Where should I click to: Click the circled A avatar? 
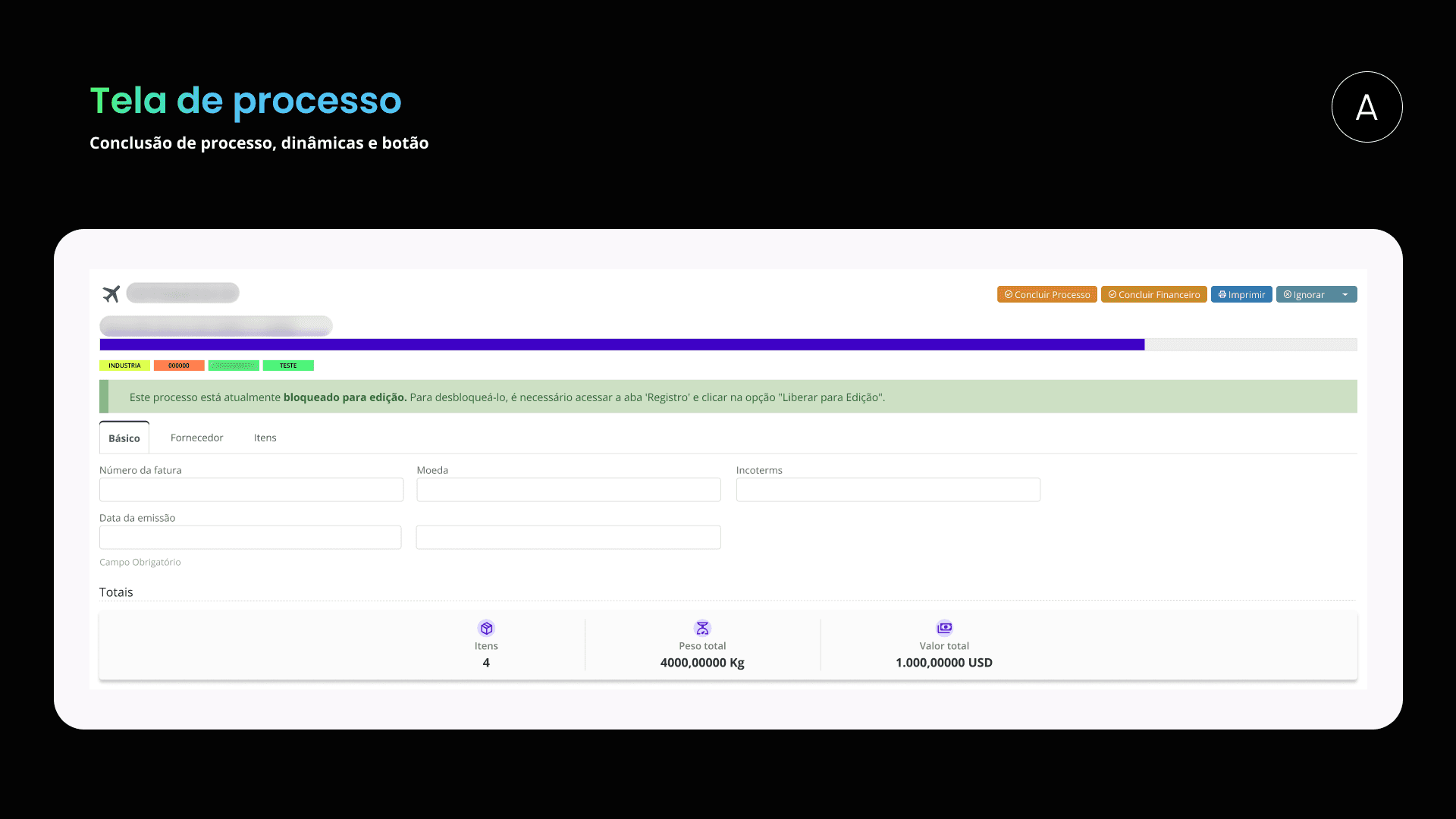[x=1367, y=107]
